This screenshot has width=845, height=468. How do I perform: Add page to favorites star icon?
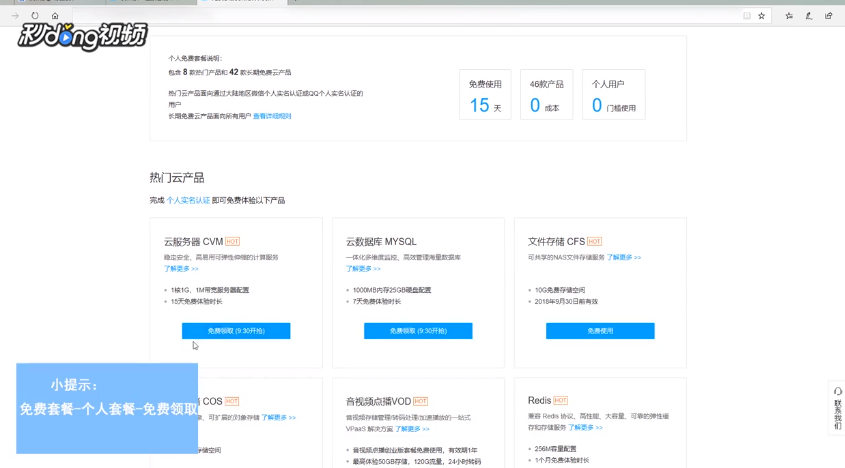761,16
